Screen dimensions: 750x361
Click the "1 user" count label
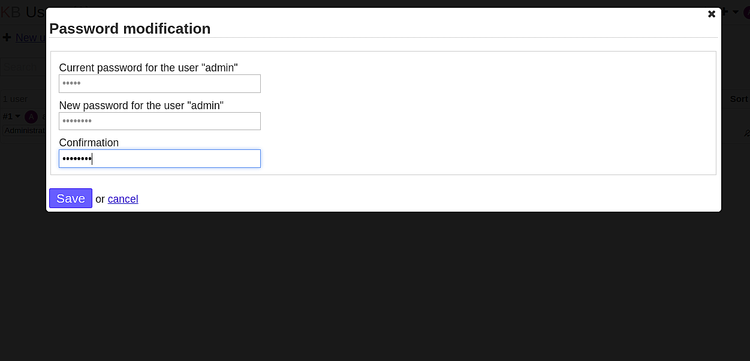(x=15, y=99)
